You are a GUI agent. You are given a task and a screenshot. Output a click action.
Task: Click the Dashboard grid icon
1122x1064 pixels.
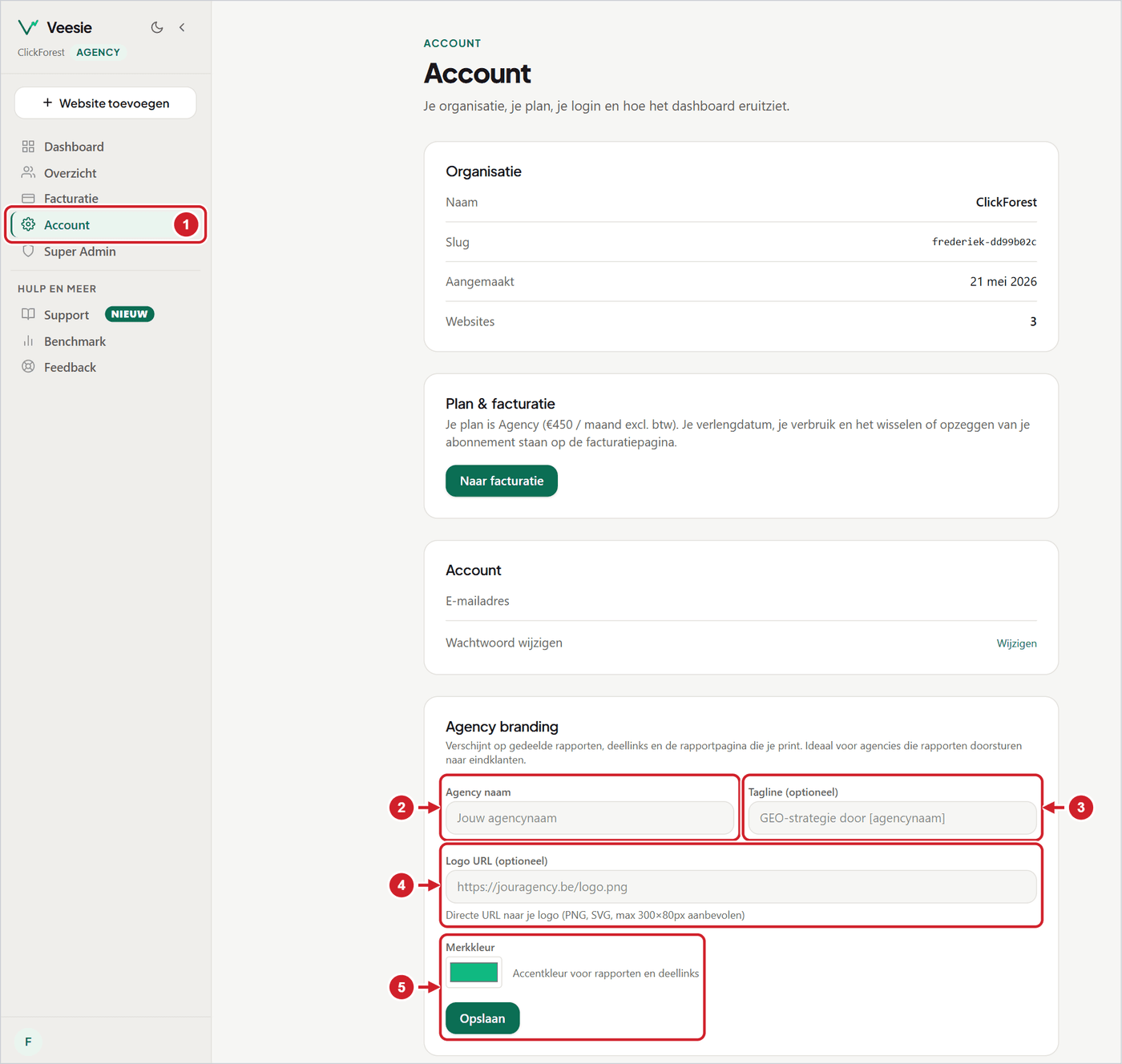coord(28,147)
